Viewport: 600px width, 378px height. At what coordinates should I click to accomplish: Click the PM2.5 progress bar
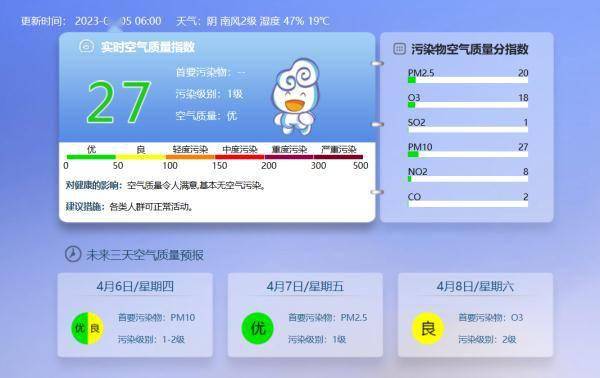(x=468, y=80)
